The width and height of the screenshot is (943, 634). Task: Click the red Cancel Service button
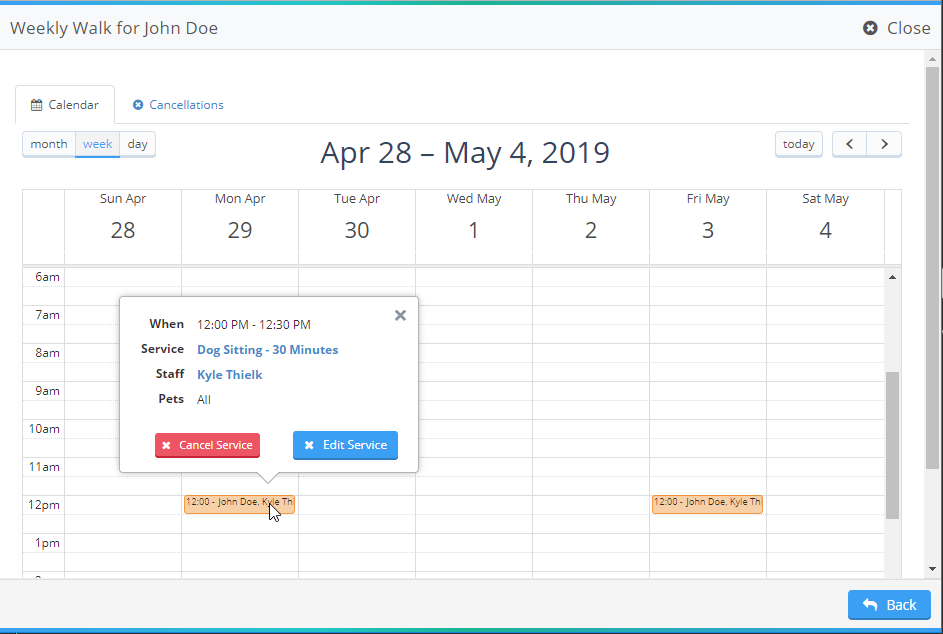(207, 445)
